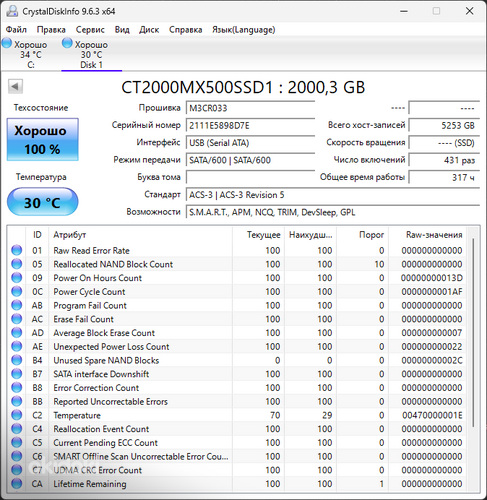The width and height of the screenshot is (487, 500).
Task: Click the status orb for SATA interface Downshift
Action: pos(16,374)
